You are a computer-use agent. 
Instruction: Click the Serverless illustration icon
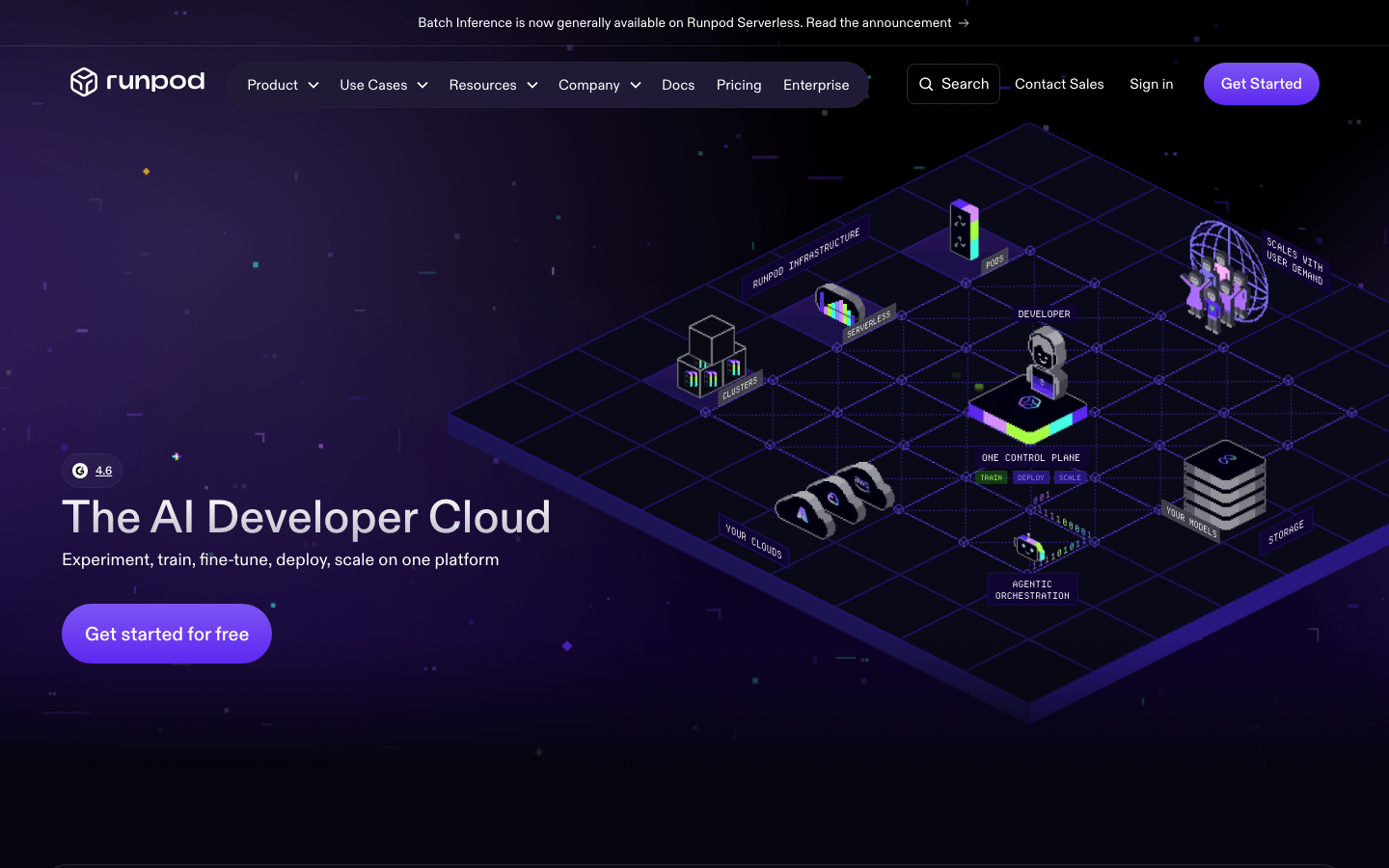839,305
